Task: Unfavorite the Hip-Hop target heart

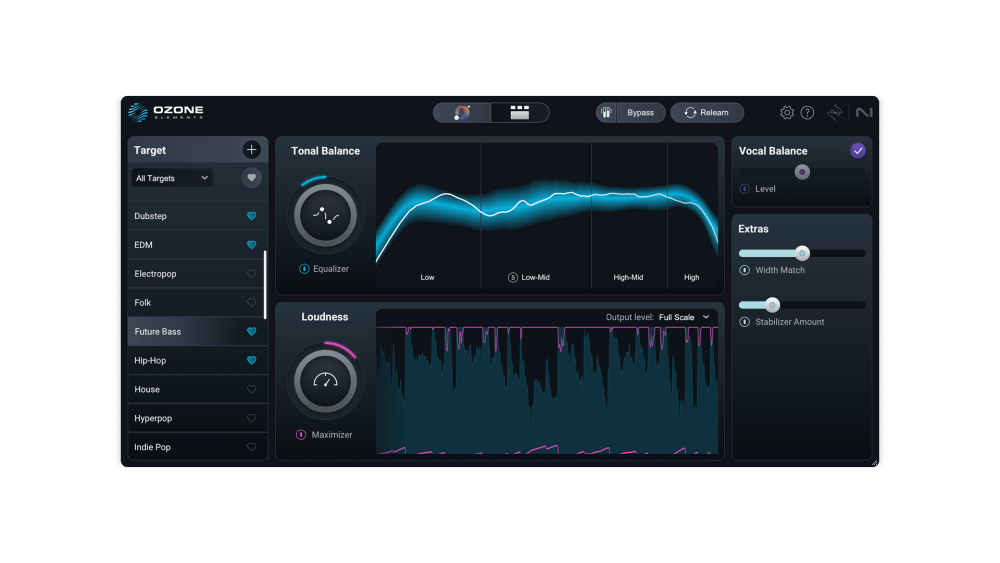Action: point(251,360)
